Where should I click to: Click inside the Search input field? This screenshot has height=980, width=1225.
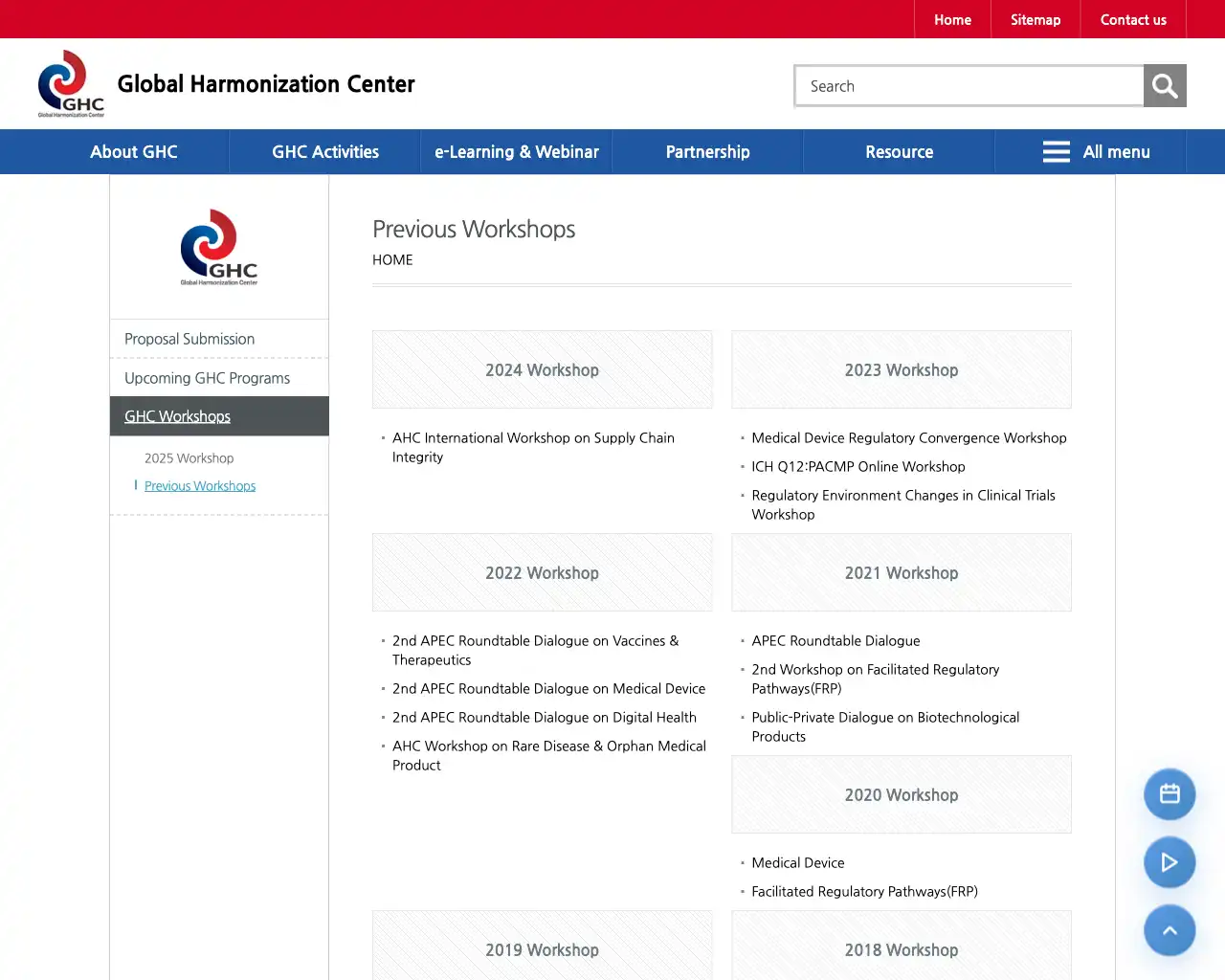click(x=969, y=85)
